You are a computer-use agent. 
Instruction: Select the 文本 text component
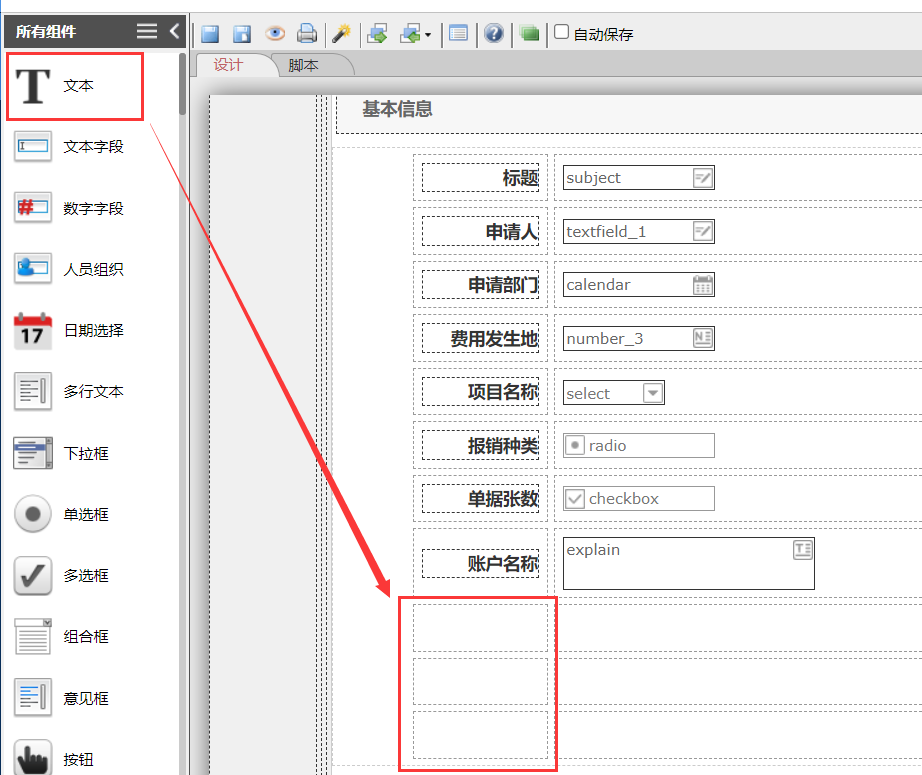pos(76,86)
